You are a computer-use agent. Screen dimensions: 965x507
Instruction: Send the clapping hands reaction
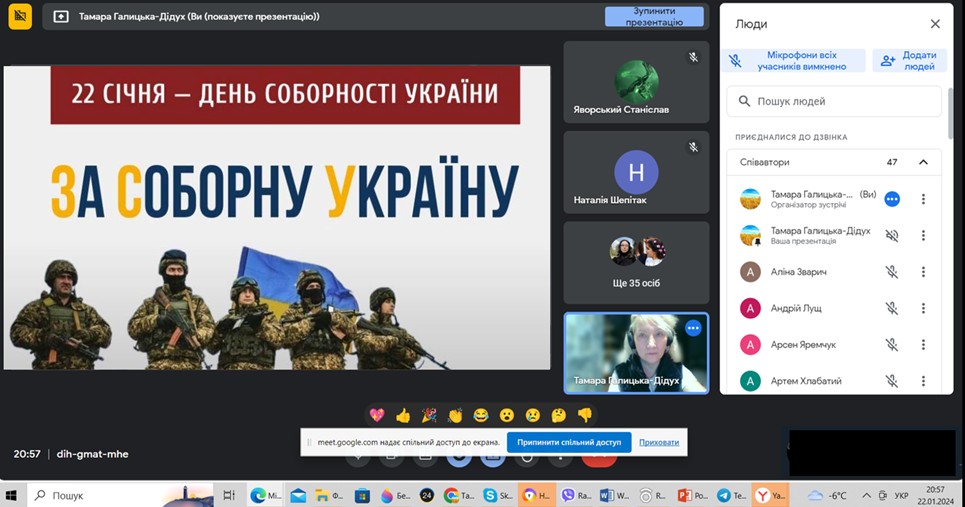[x=455, y=415]
